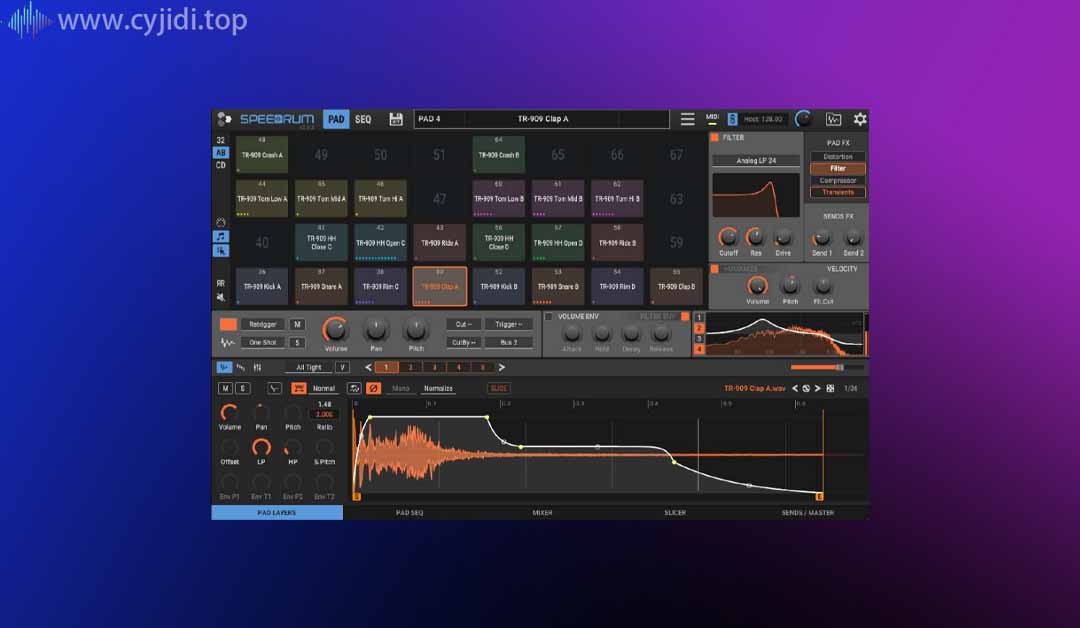Select layer slot 2
The image size is (1080, 628).
[411, 368]
